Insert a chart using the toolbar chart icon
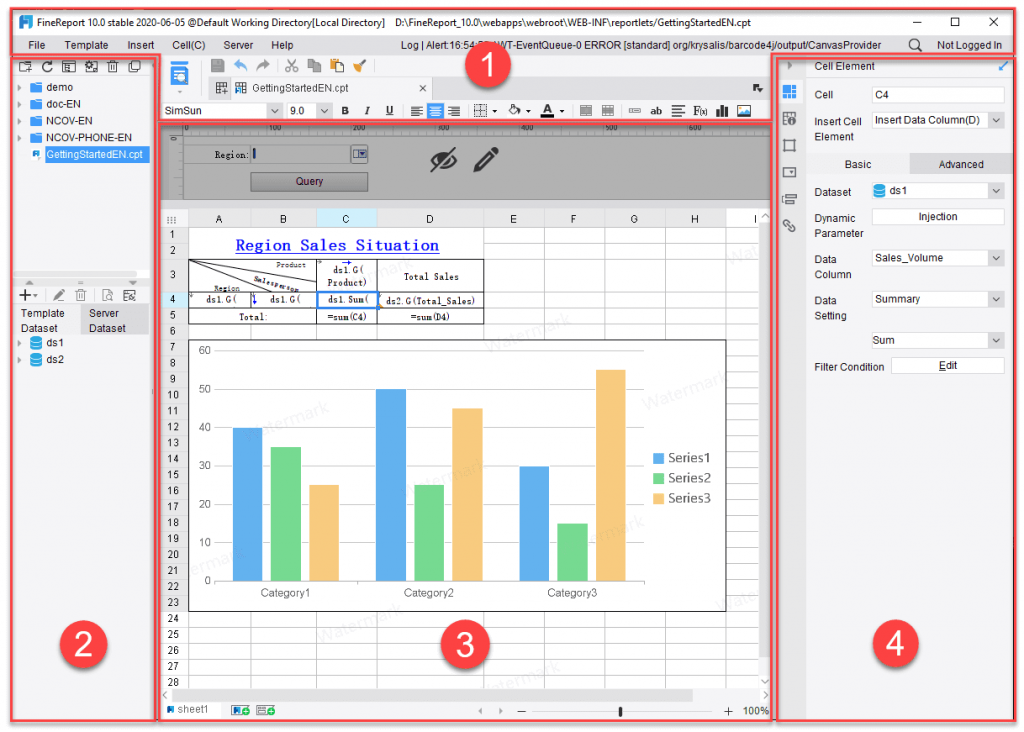 tap(722, 111)
